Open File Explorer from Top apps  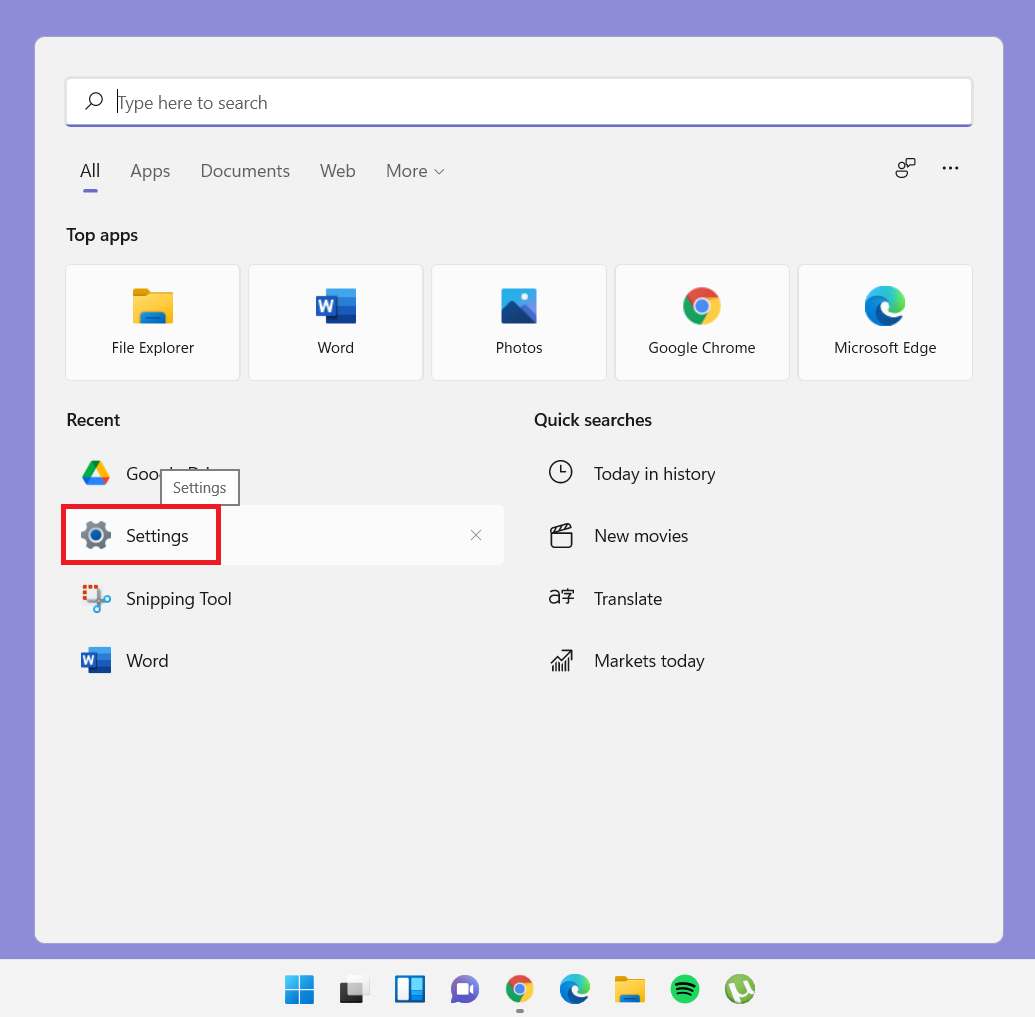152,322
